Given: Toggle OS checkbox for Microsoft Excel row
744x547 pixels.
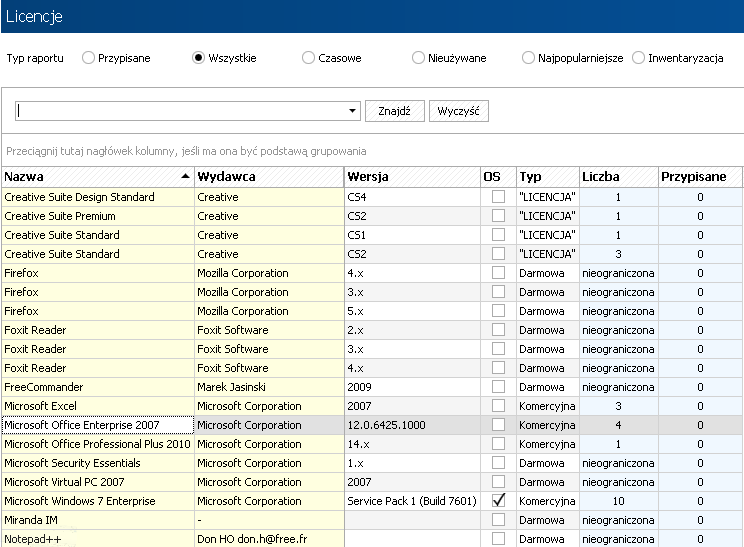Looking at the screenshot, I should click(x=498, y=405).
